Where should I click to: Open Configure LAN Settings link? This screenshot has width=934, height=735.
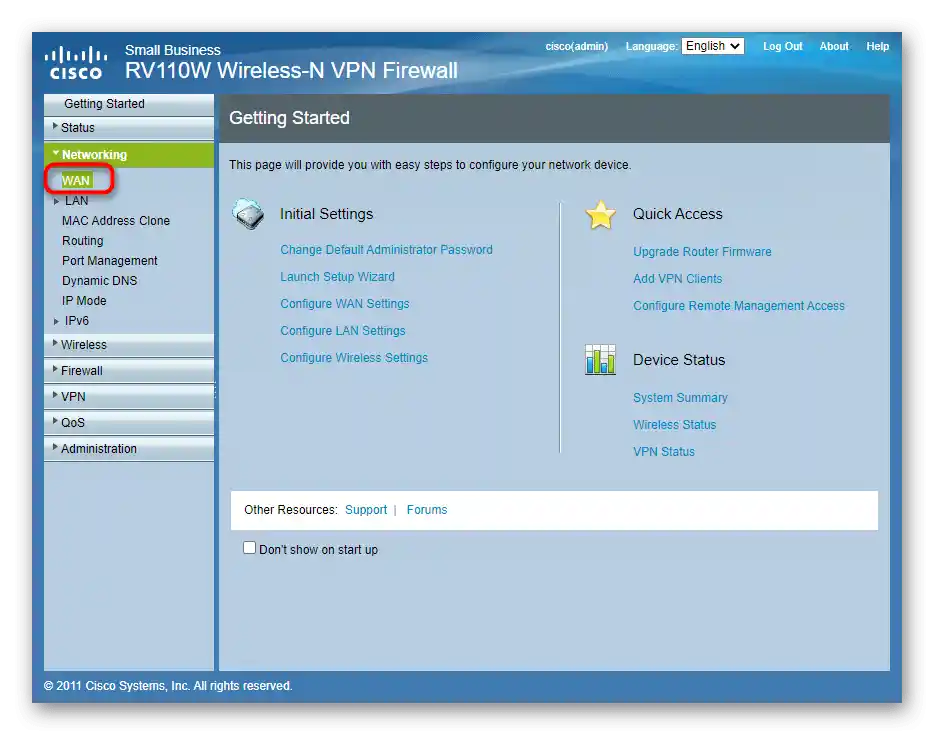pyautogui.click(x=343, y=331)
